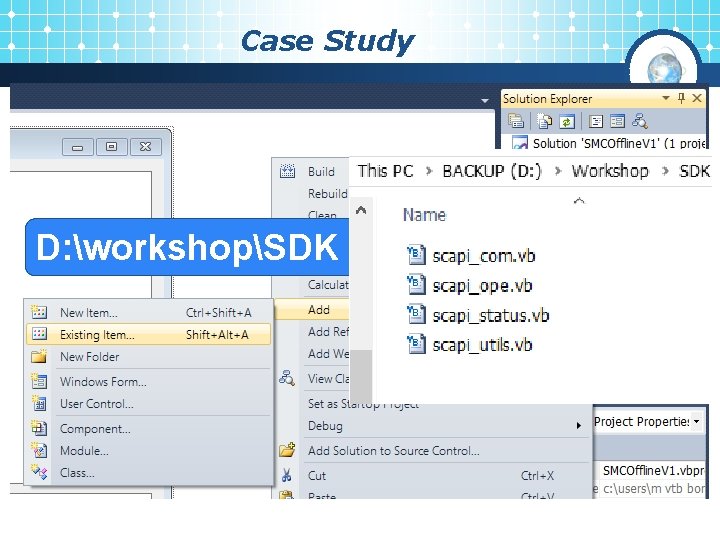Screen dimensions: 720x540
Task: Click Workshop in the address breadcrumb
Action: click(610, 171)
